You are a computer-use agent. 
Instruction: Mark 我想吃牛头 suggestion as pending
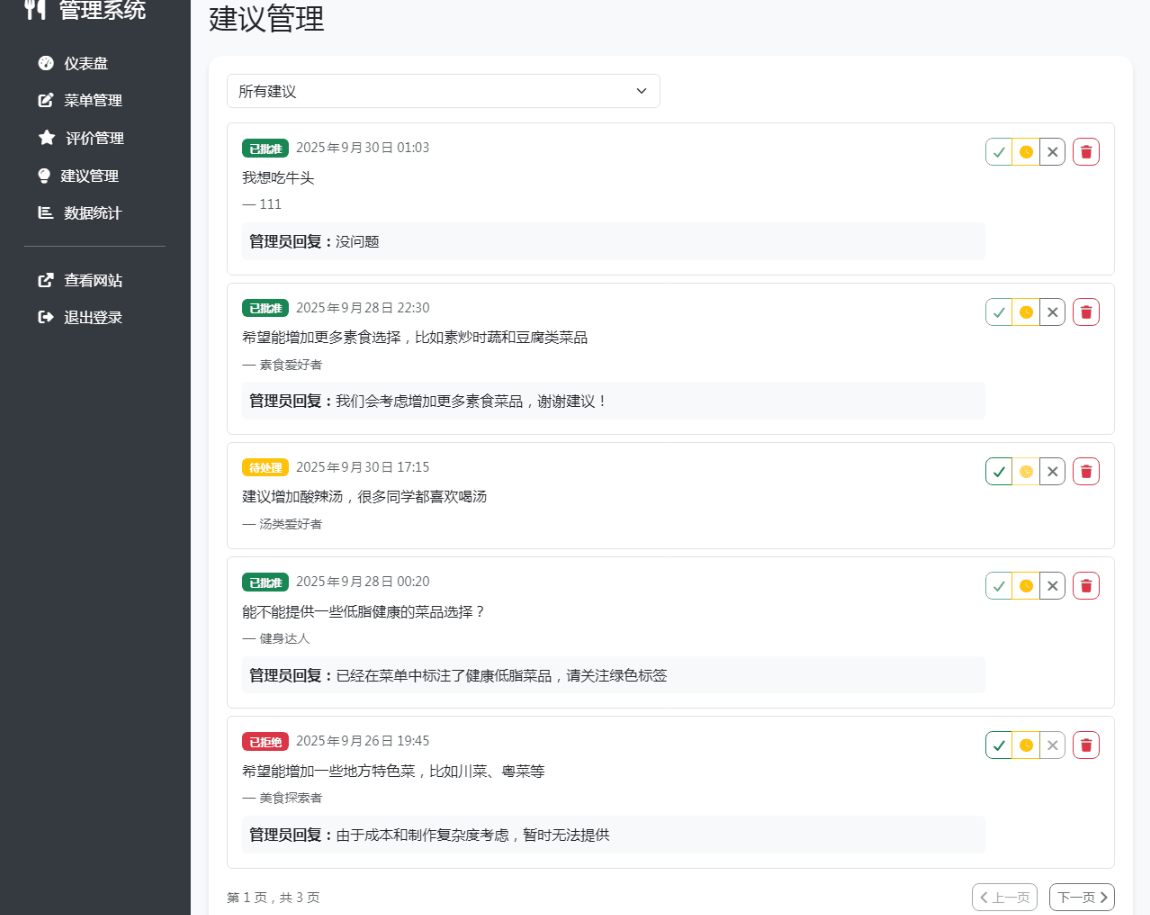1026,152
